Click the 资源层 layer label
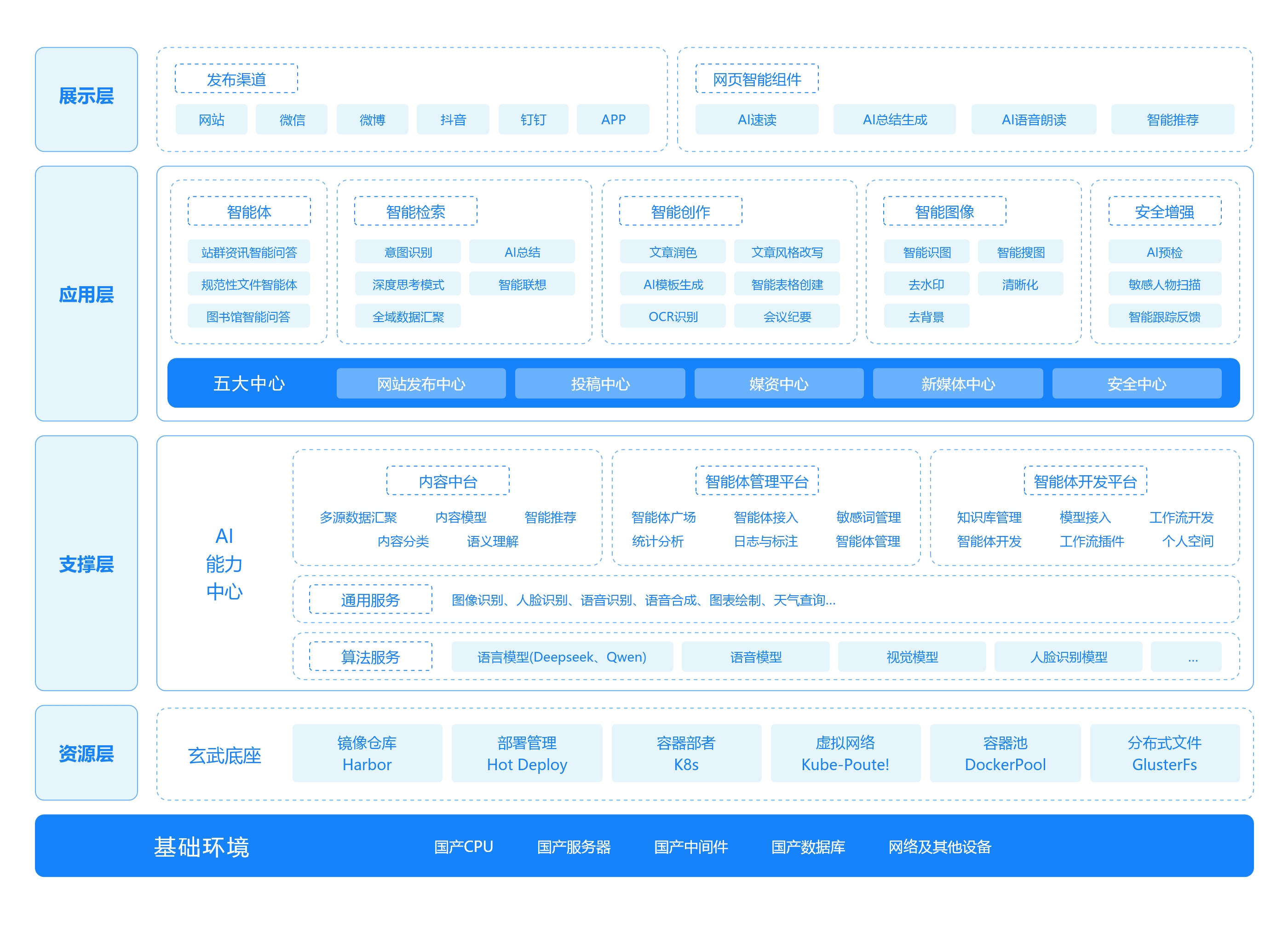Image resolution: width=1288 pixels, height=933 pixels. click(x=86, y=753)
